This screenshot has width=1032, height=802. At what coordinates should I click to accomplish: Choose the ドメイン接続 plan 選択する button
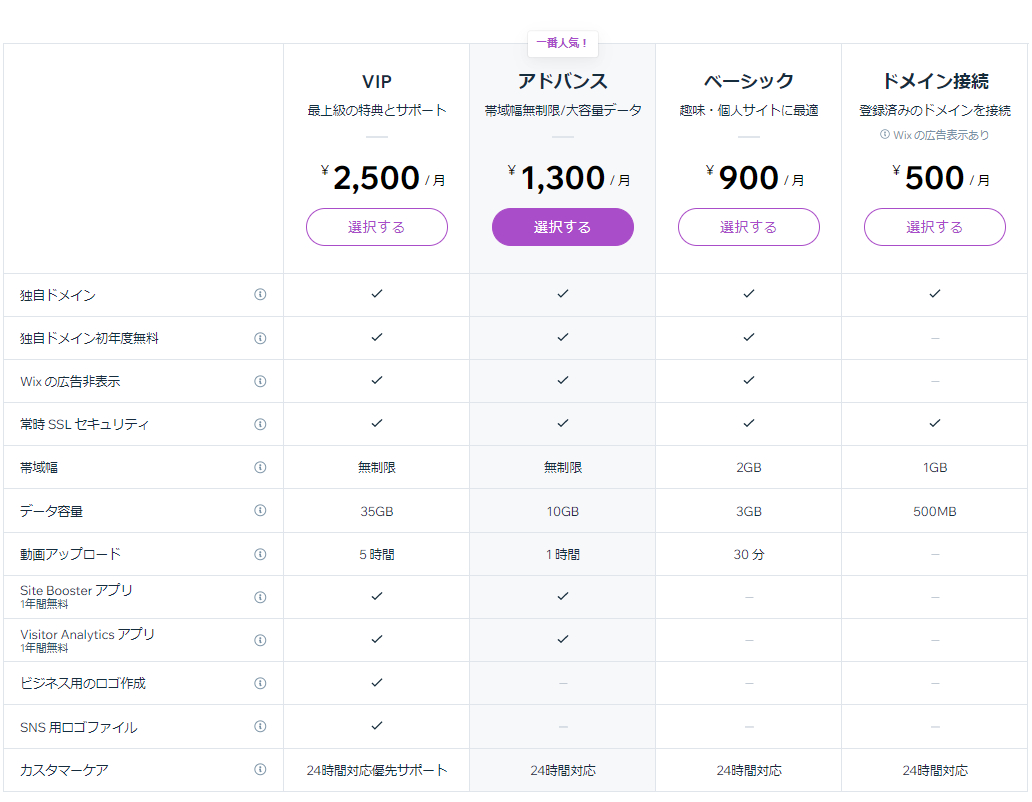click(935, 227)
